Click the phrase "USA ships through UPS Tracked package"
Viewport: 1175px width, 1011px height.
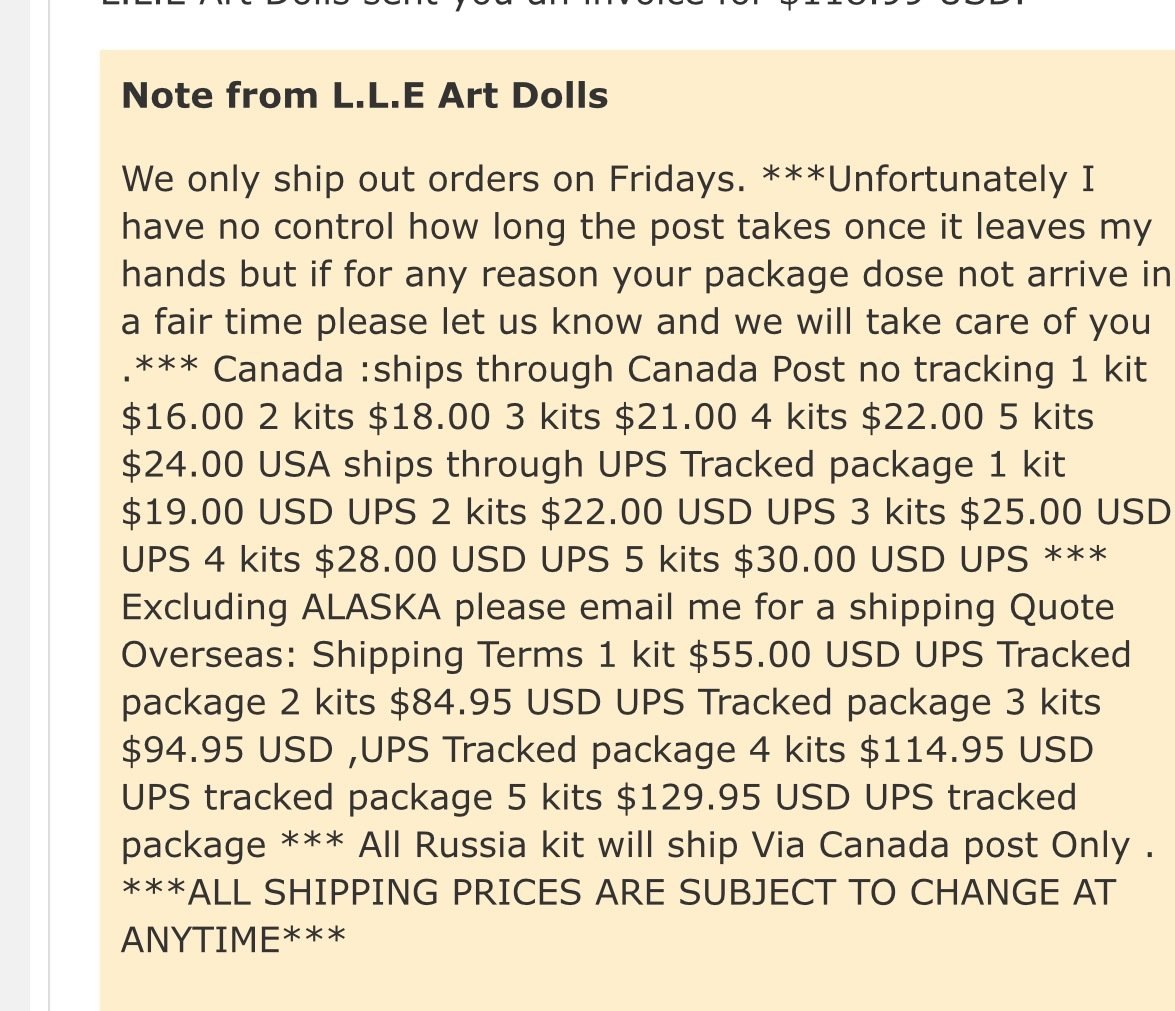point(614,465)
